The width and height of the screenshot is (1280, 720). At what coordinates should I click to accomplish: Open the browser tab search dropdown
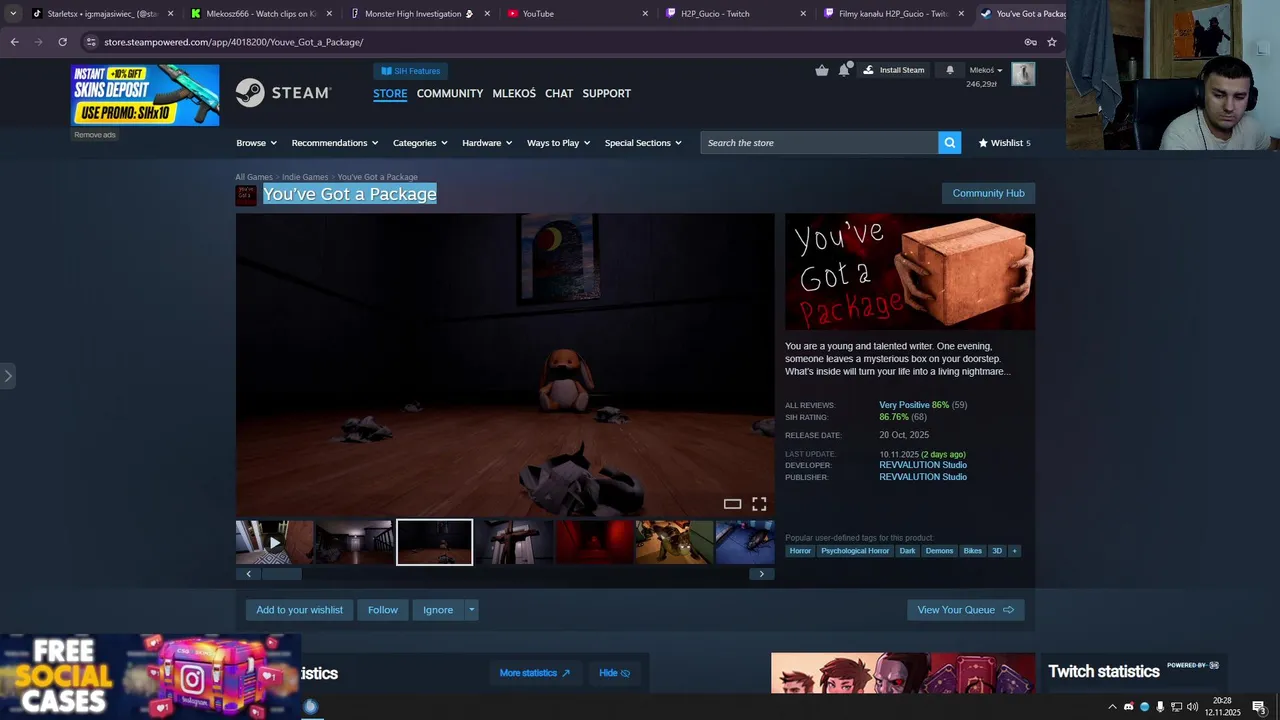pos(12,14)
